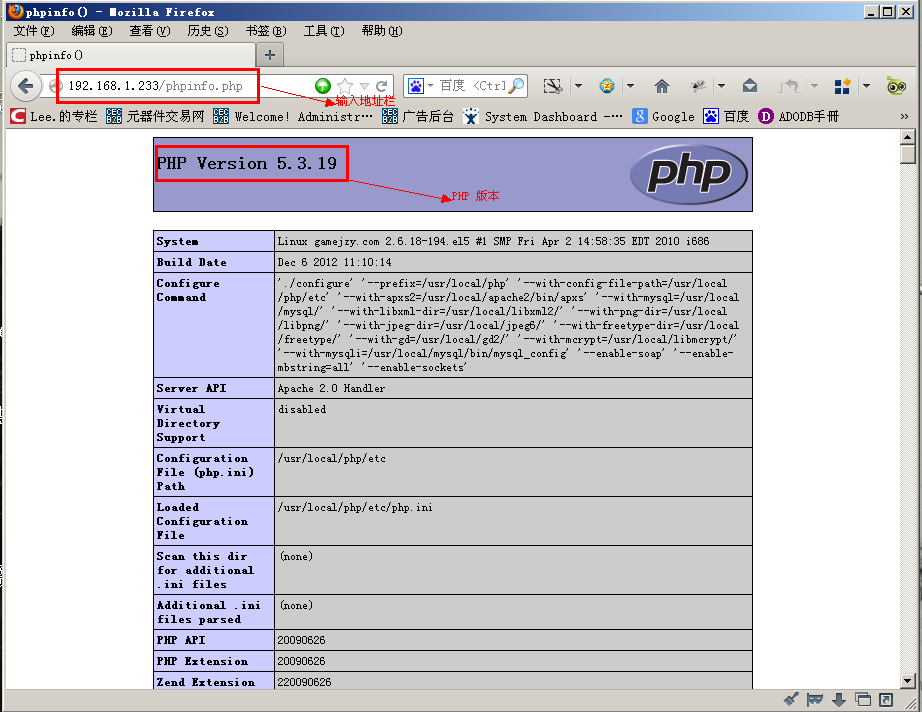Image resolution: width=922 pixels, height=712 pixels.
Task: Expand the dropdown next to the undo icon
Action: [814, 86]
